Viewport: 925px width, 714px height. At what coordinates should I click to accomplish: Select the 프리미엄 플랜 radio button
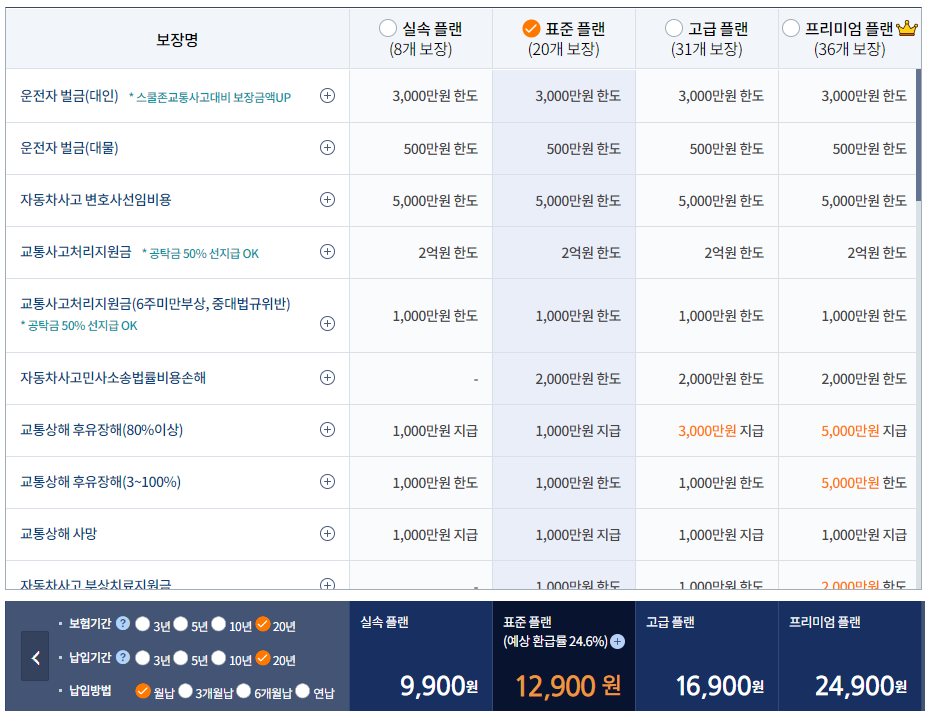click(790, 28)
